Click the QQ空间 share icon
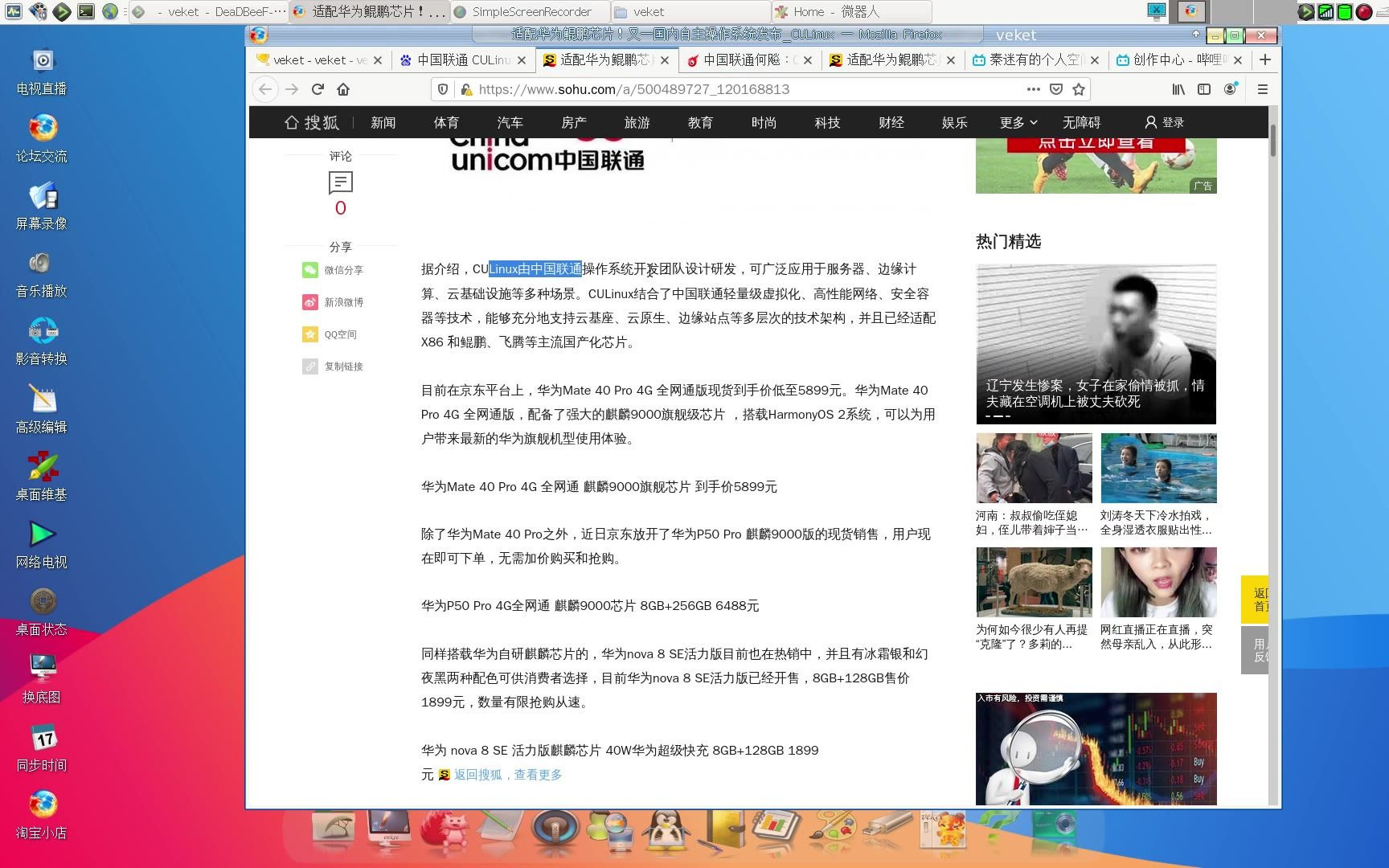This screenshot has width=1389, height=868. coord(310,334)
